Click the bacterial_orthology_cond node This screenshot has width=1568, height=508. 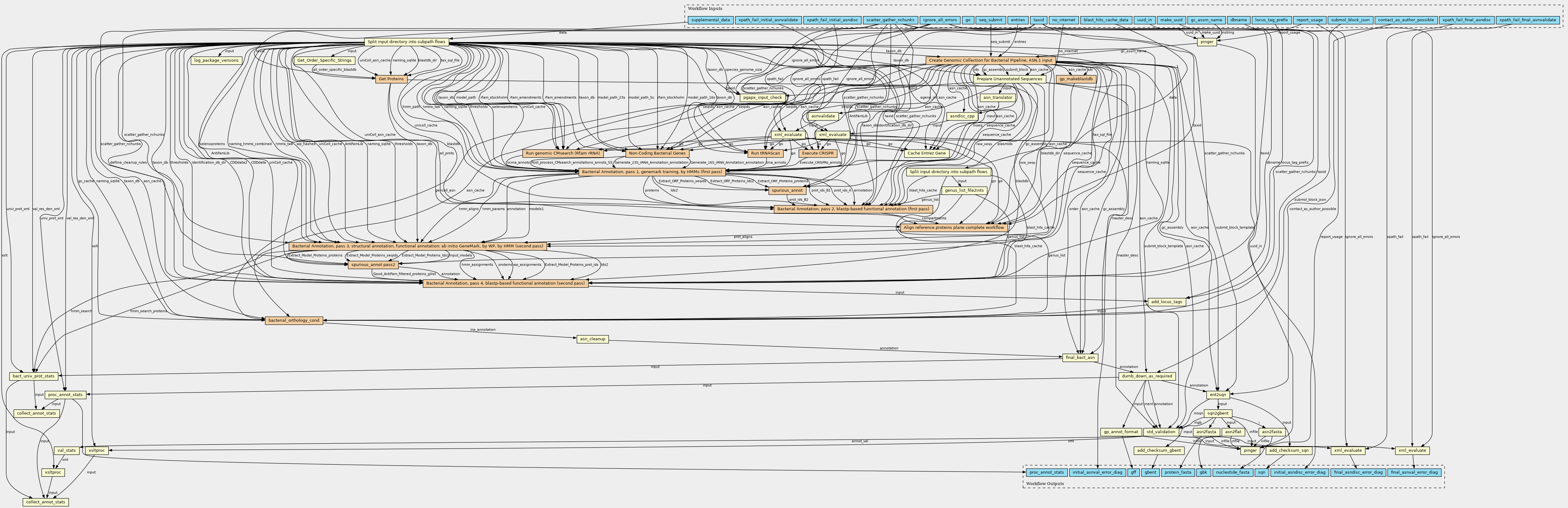294,320
